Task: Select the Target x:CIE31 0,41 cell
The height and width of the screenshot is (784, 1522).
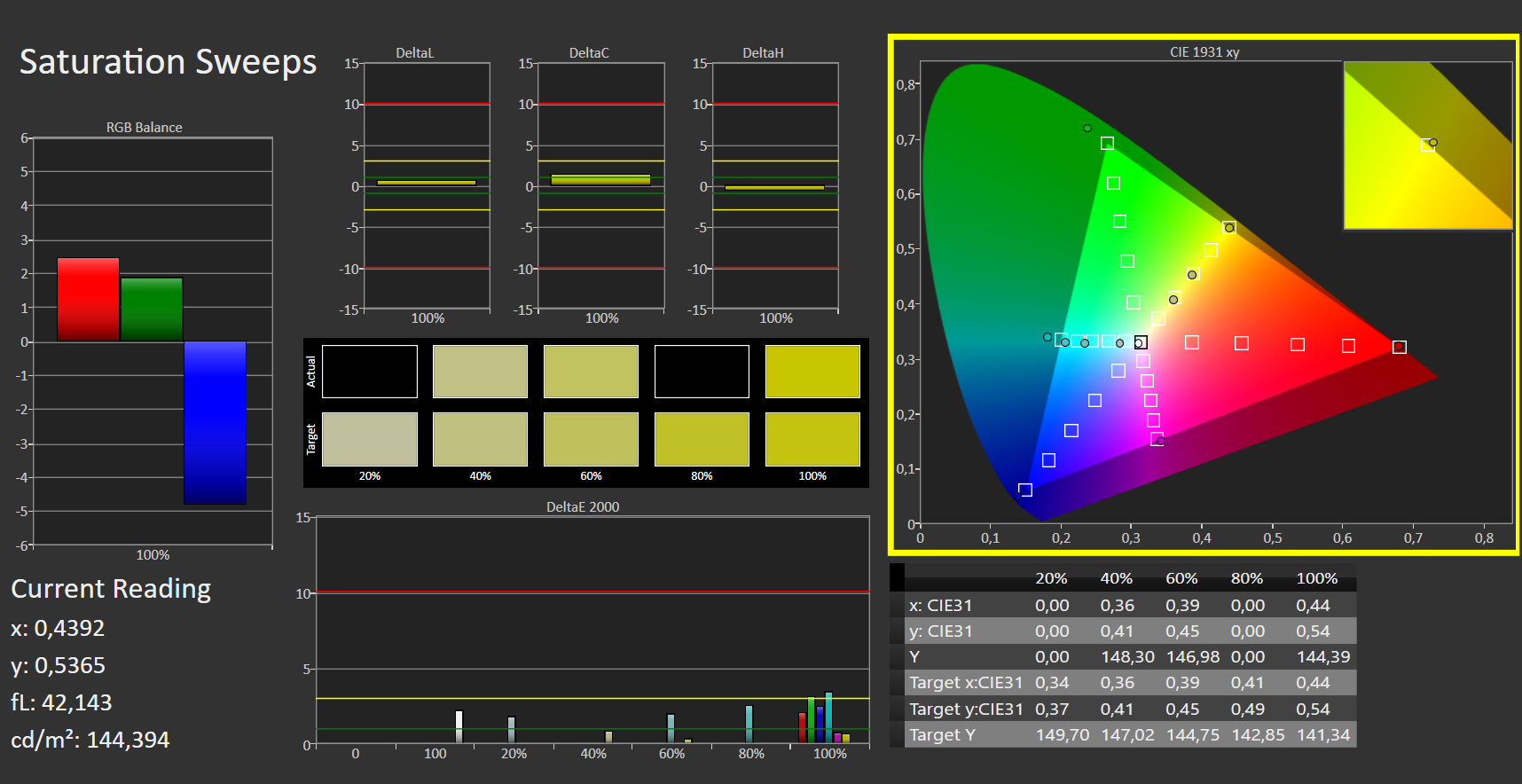Action: [x=1248, y=683]
